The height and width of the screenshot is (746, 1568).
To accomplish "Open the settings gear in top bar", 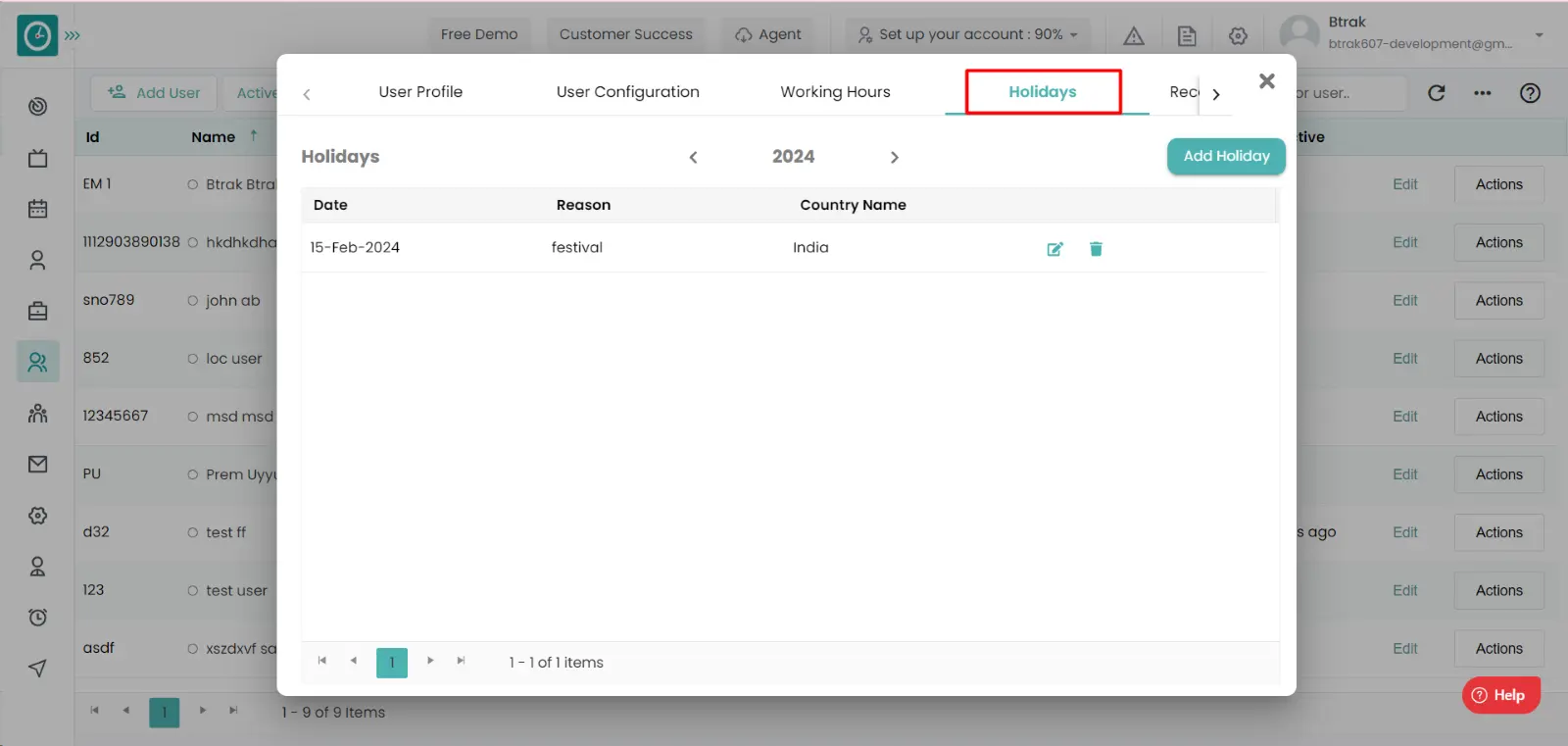I will [1239, 36].
